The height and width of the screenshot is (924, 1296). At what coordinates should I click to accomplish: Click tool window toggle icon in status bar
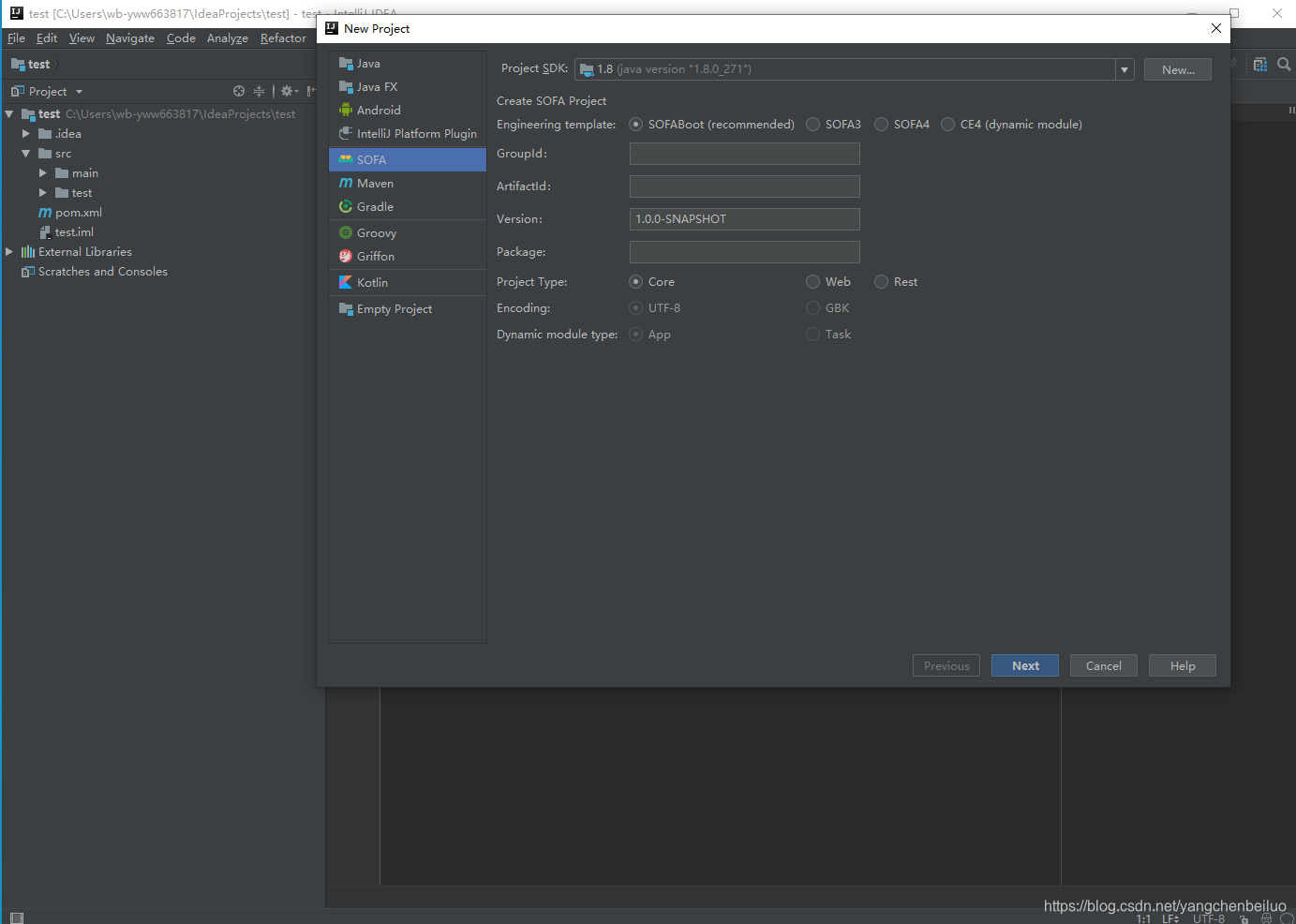click(x=16, y=917)
